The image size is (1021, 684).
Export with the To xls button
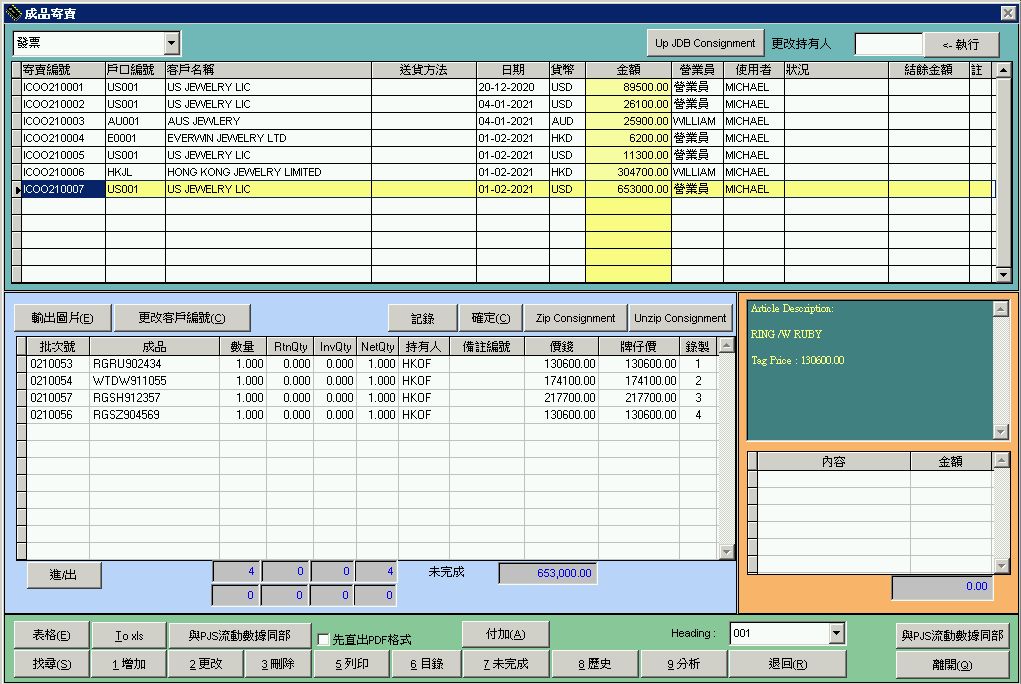pyautogui.click(x=129, y=635)
